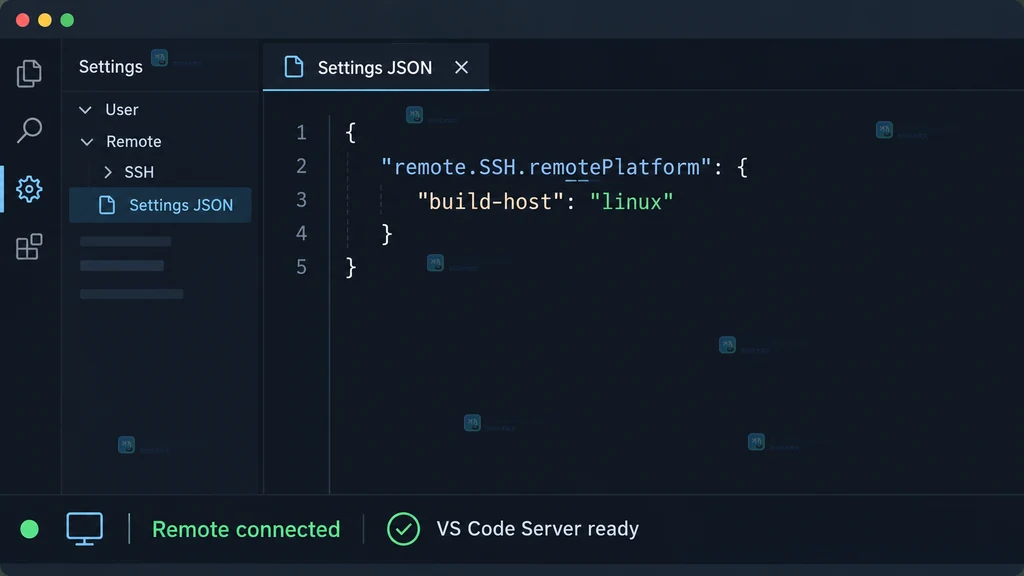Click the remote monitor icon in status bar

point(84,529)
